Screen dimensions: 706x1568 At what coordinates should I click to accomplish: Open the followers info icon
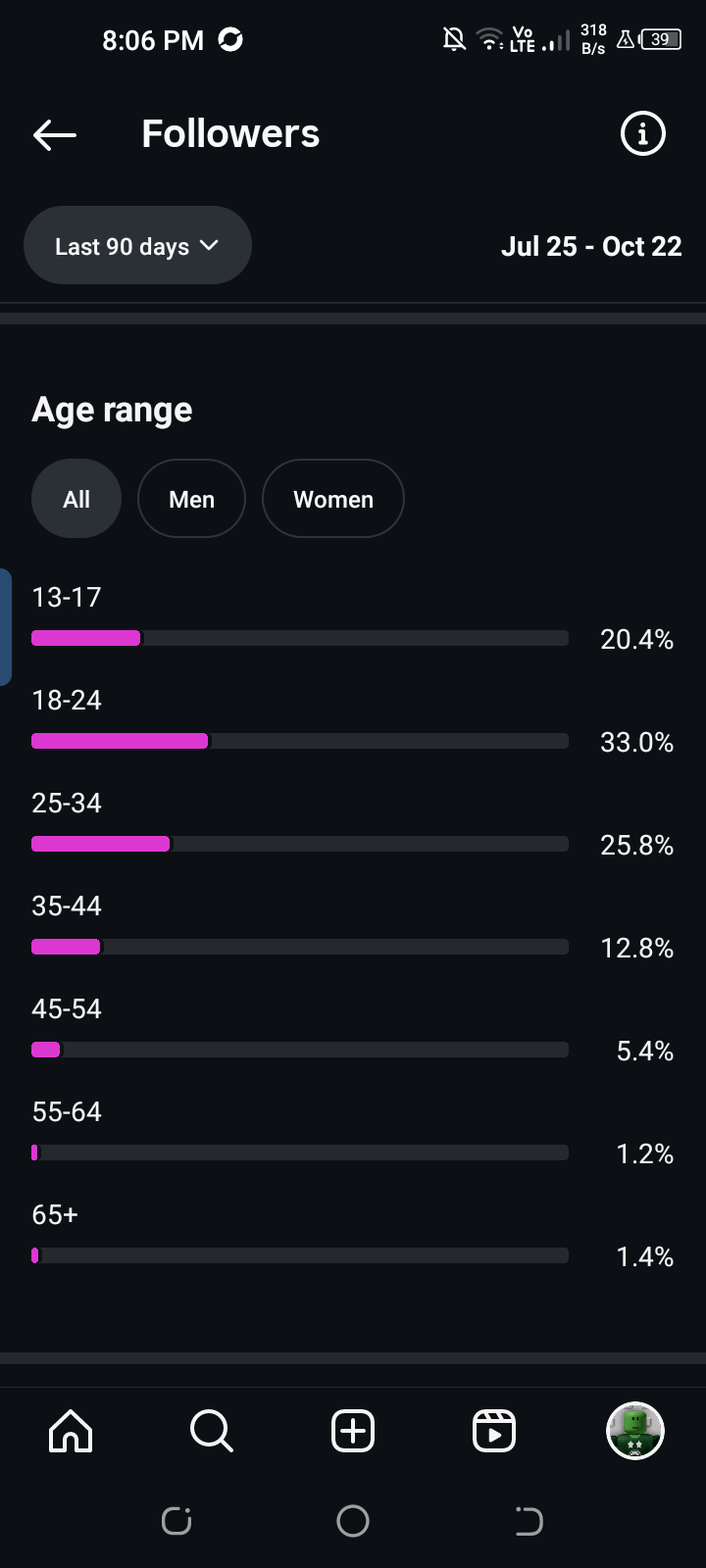tap(642, 133)
